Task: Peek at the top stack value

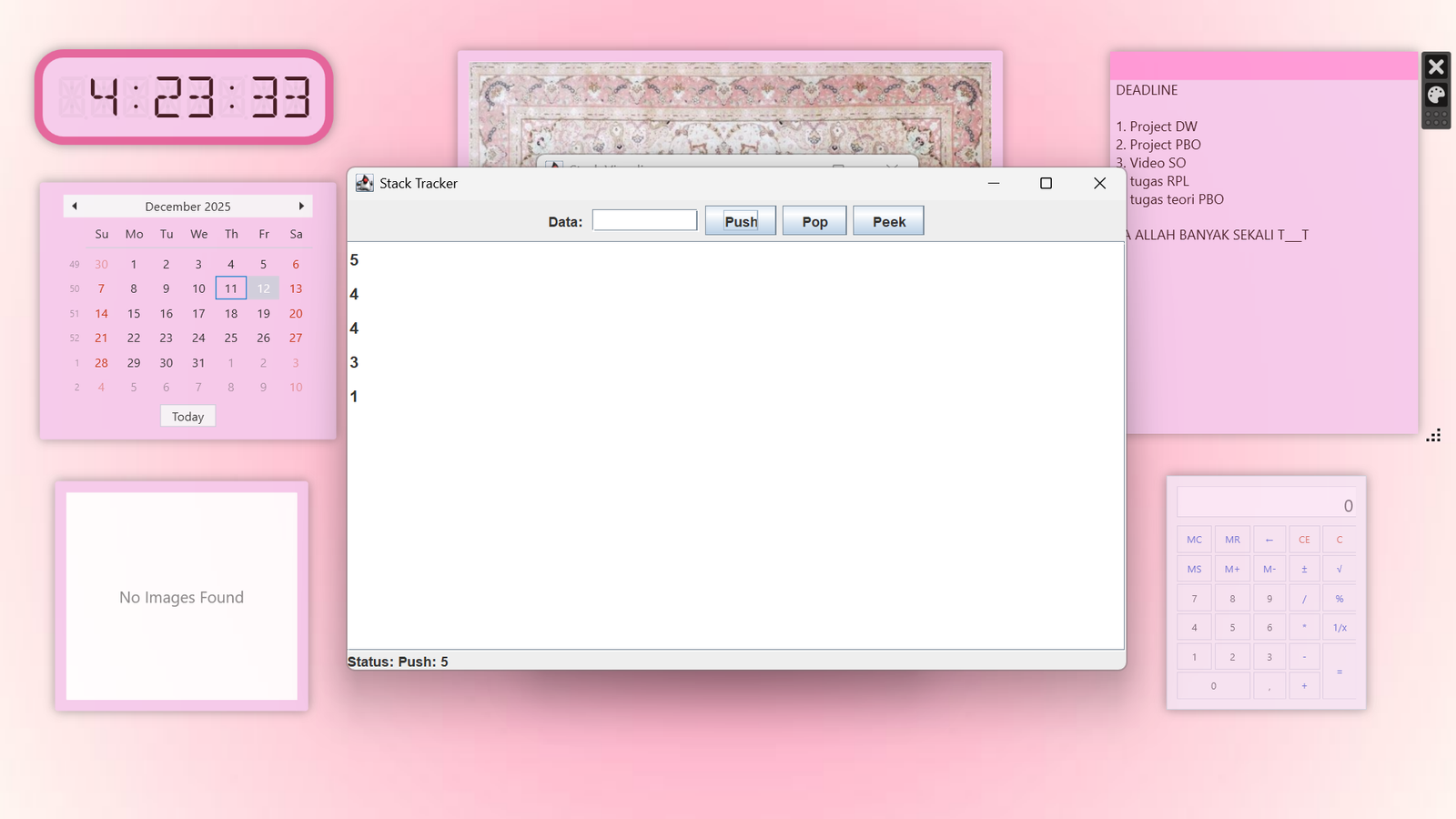Action: (888, 221)
